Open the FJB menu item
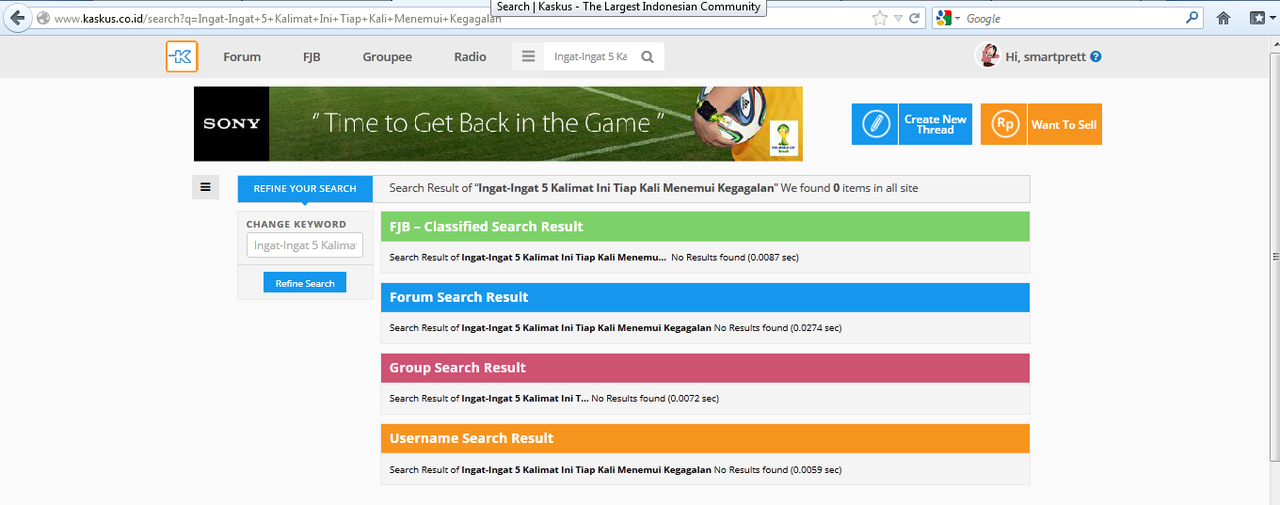1280x505 pixels. [312, 57]
